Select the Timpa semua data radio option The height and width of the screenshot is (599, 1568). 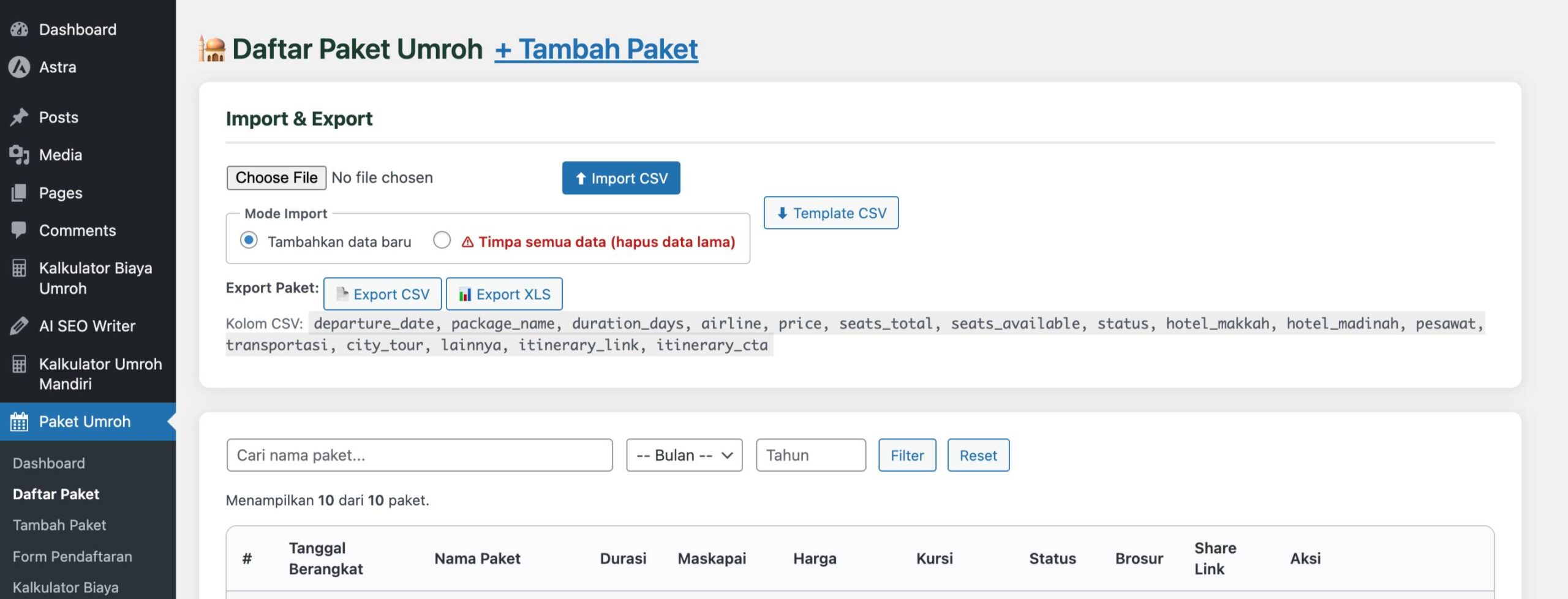point(442,240)
